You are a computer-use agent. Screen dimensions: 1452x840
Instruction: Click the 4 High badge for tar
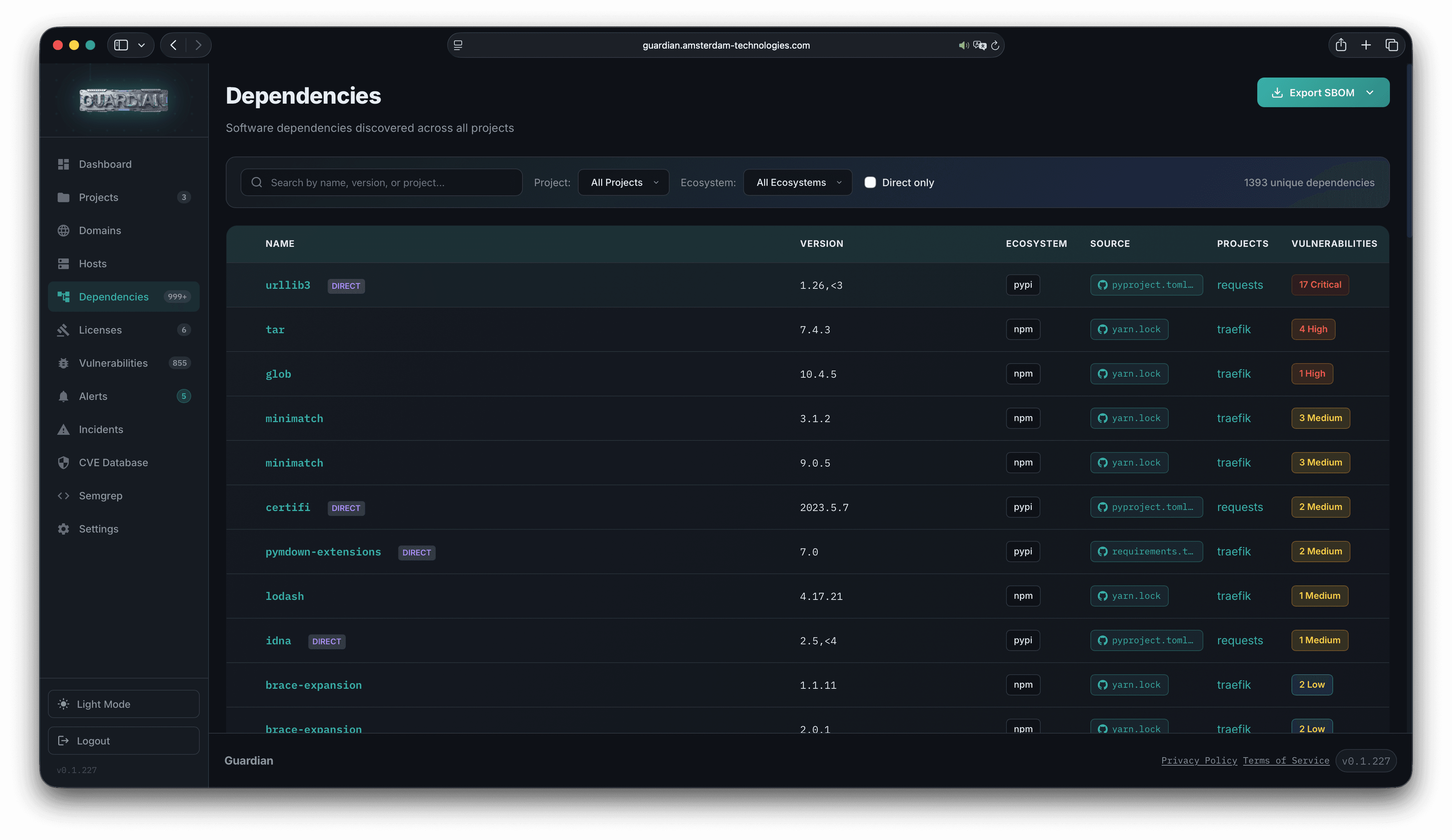pyautogui.click(x=1312, y=329)
